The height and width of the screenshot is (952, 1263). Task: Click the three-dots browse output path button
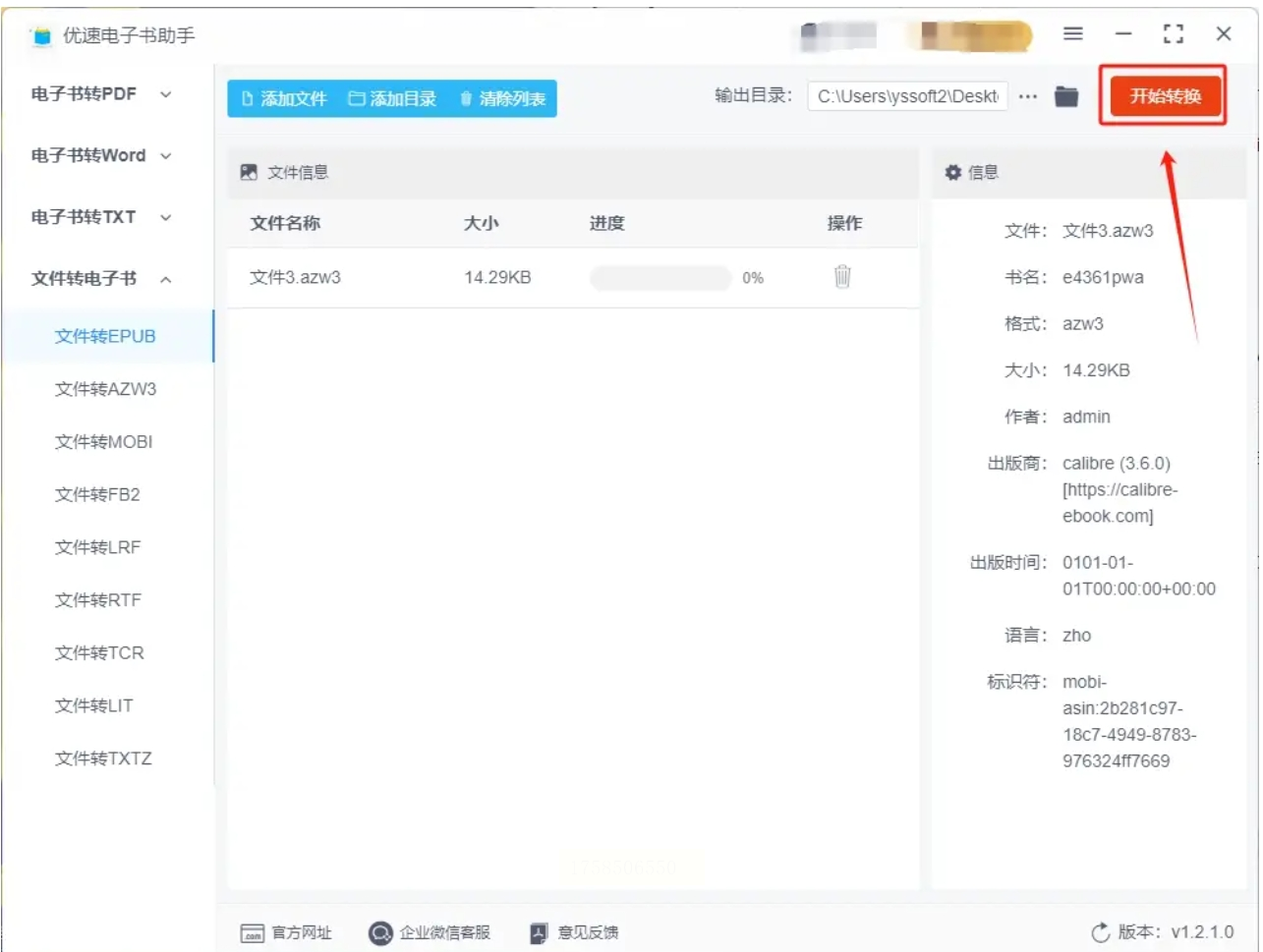click(x=1028, y=96)
